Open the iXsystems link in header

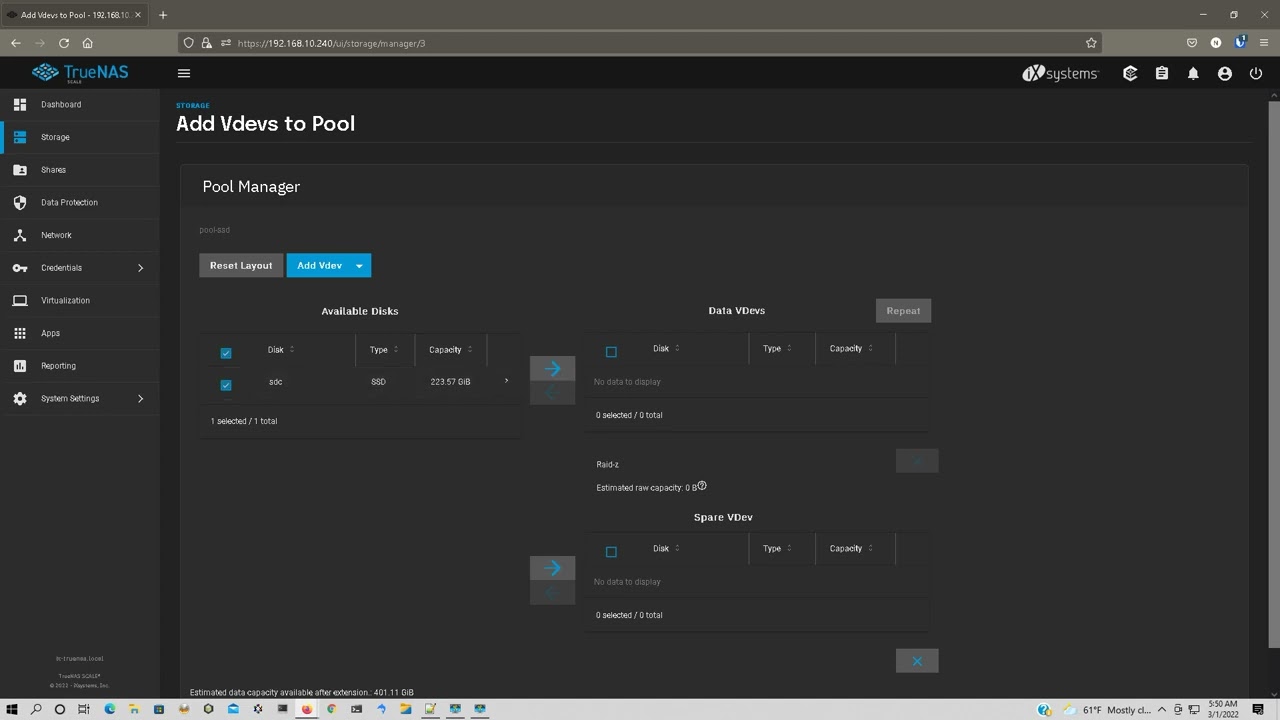click(x=1060, y=73)
